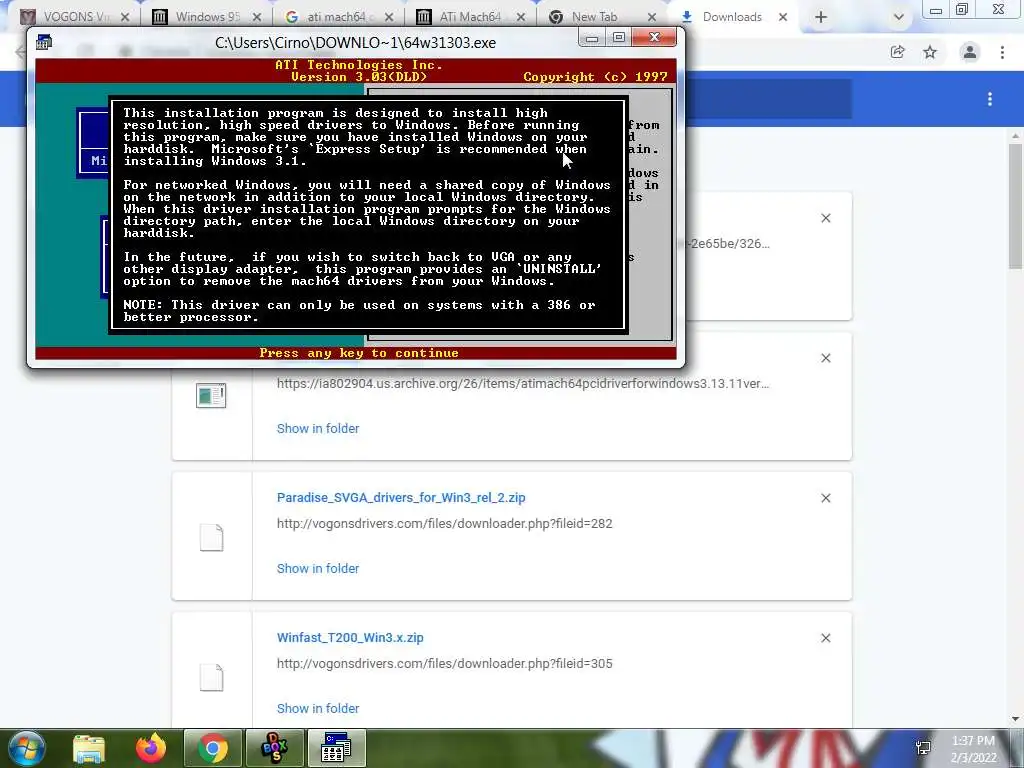This screenshot has width=1024, height=768.
Task: Close the ATi Mach64 tab
Action: pyautogui.click(x=520, y=17)
